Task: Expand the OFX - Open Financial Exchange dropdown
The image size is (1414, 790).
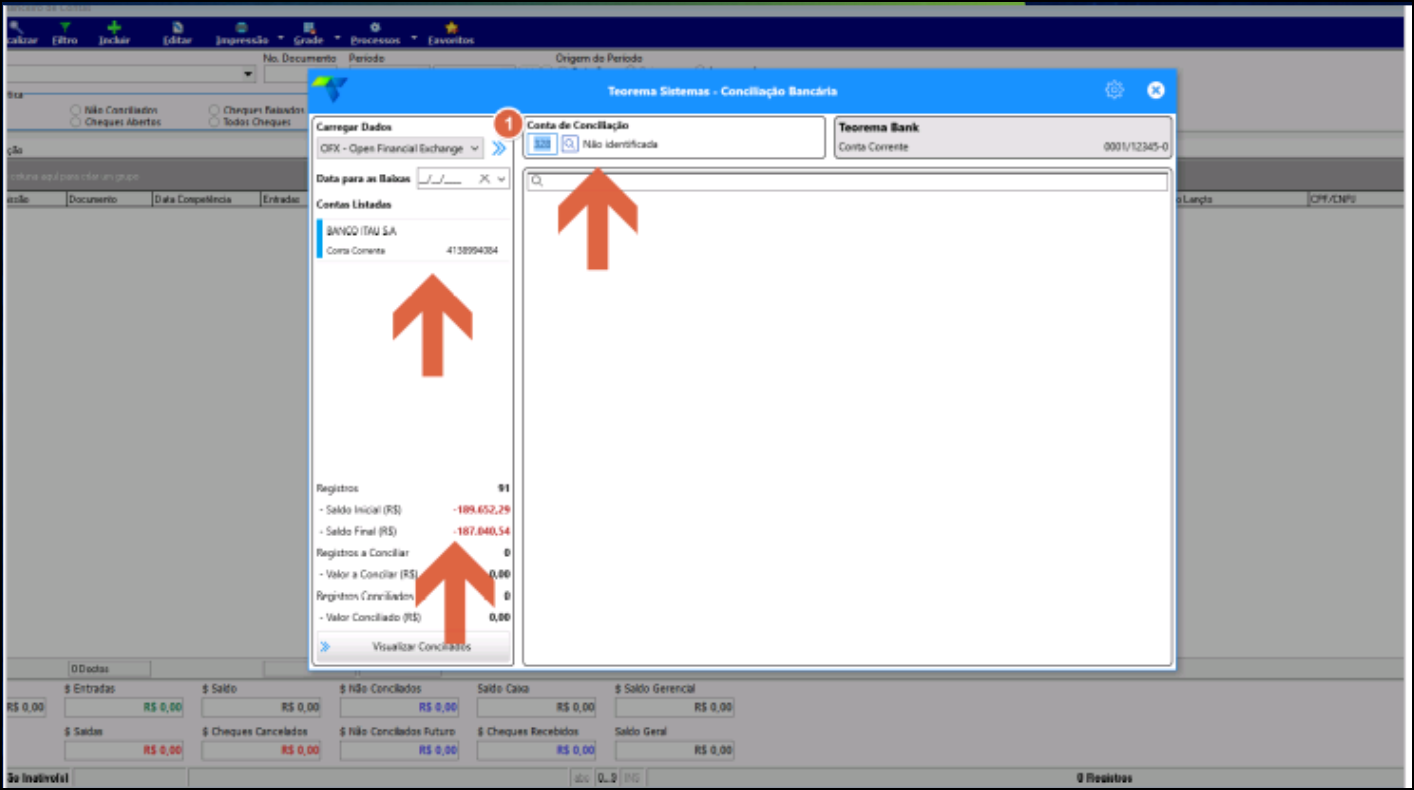Action: [474, 148]
